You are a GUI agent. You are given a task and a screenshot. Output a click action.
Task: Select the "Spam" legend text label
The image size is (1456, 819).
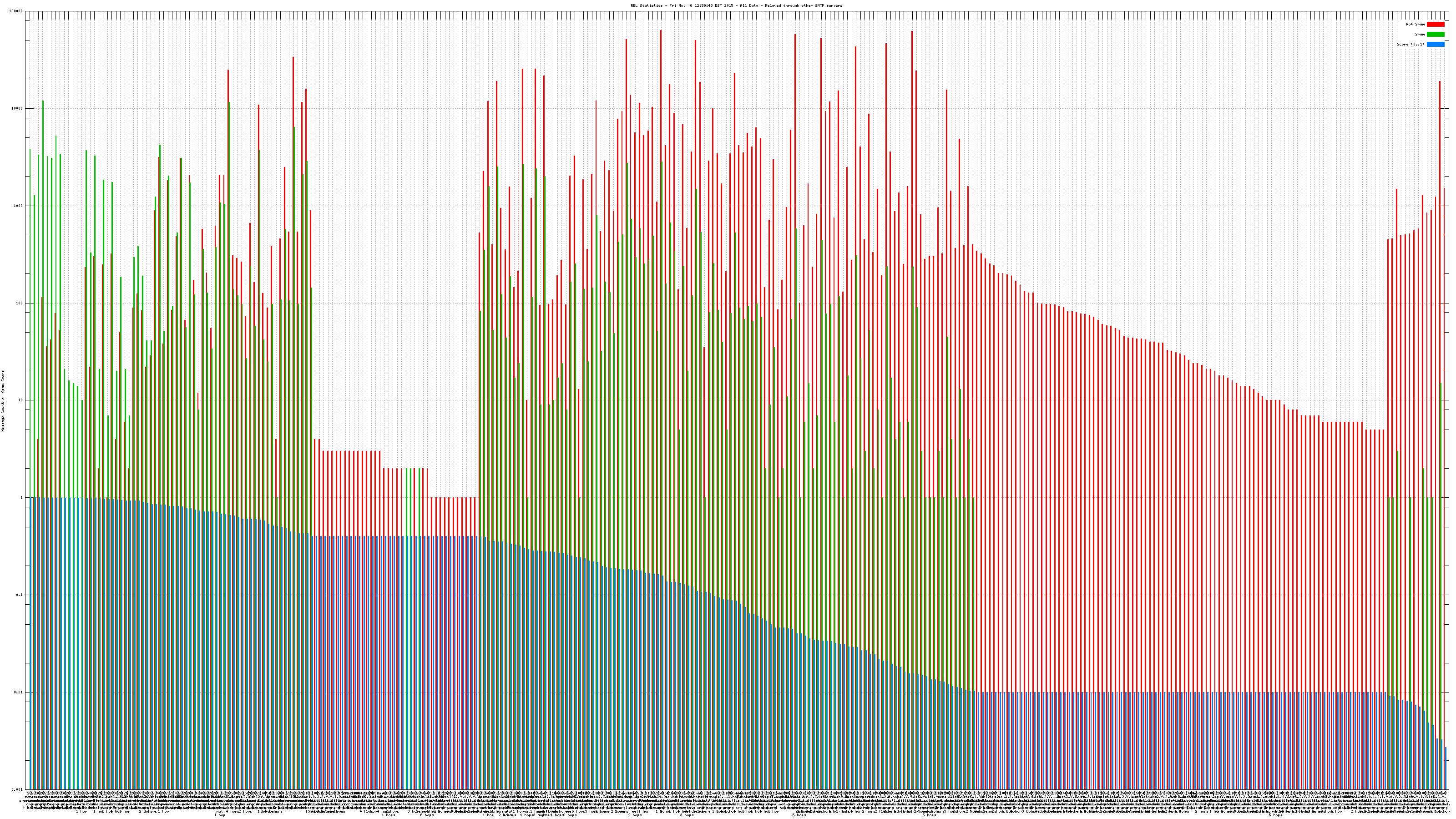[1420, 35]
